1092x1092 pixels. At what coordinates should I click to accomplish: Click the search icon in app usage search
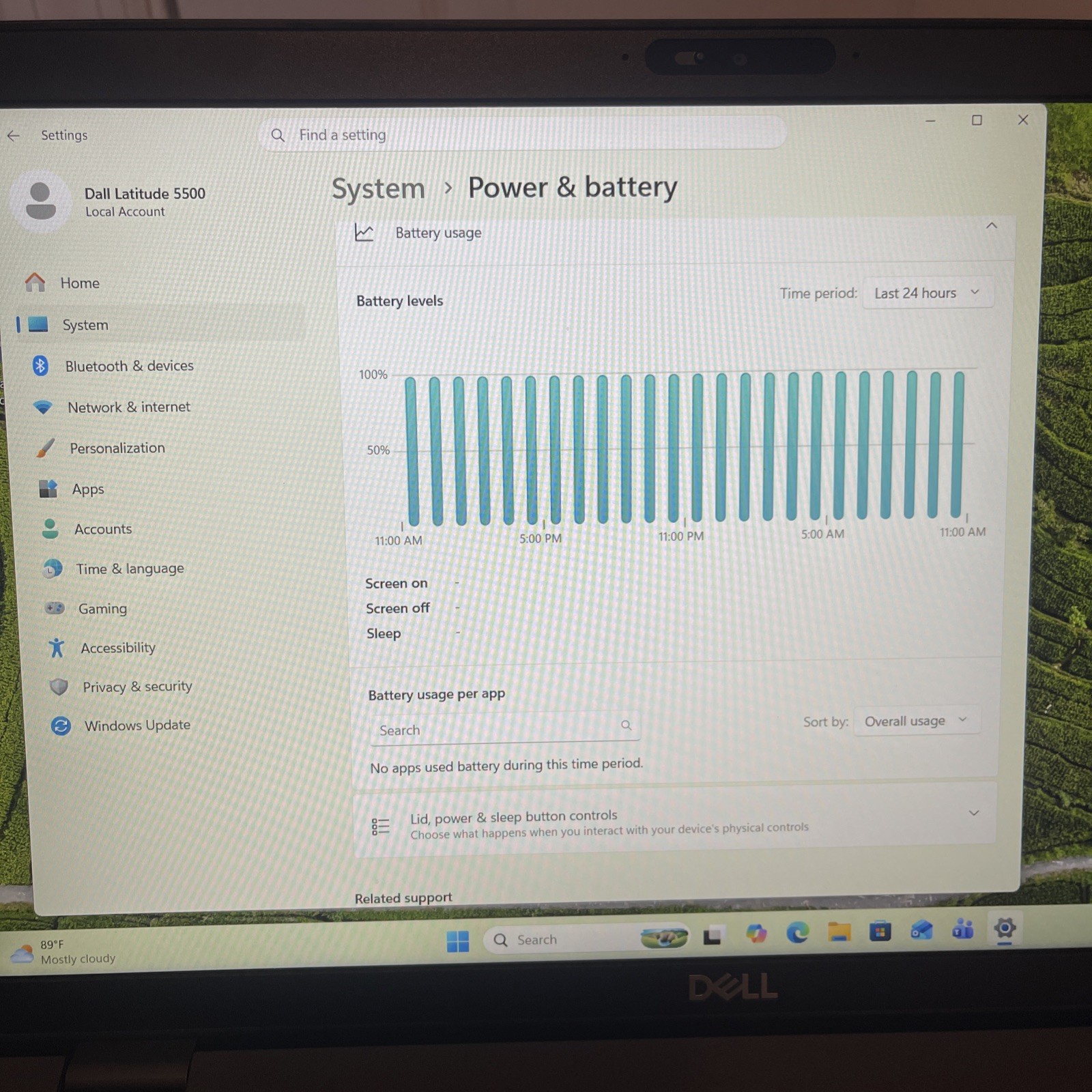point(626,725)
